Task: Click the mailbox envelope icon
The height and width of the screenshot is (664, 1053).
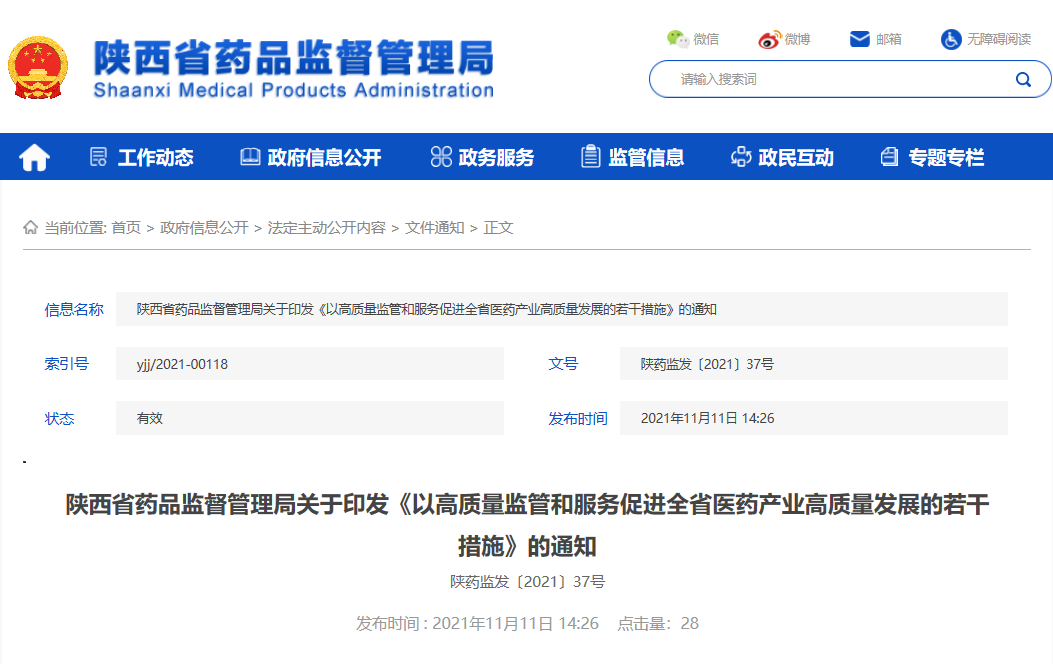Action: coord(860,39)
